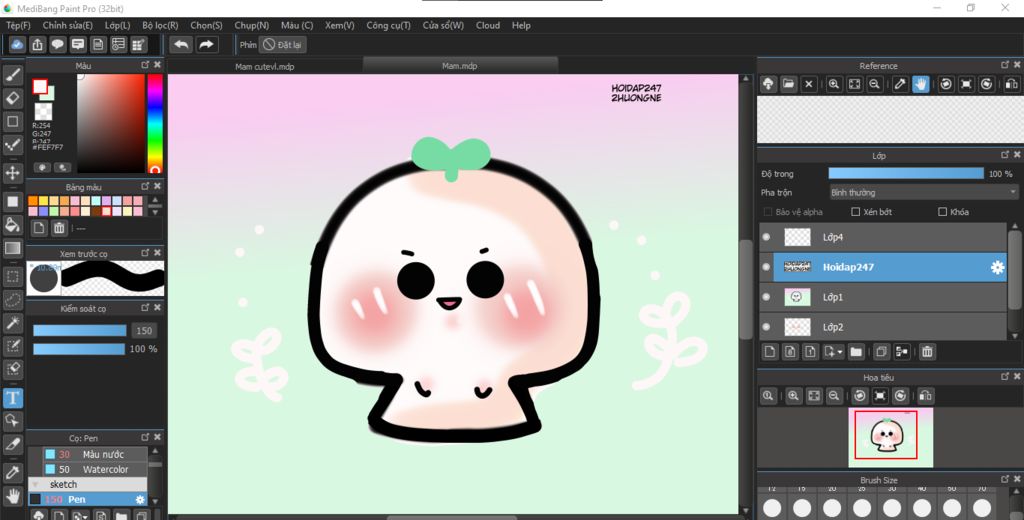This screenshot has height=520, width=1024.
Task: Hide the Lớp4 layer
Action: click(767, 237)
